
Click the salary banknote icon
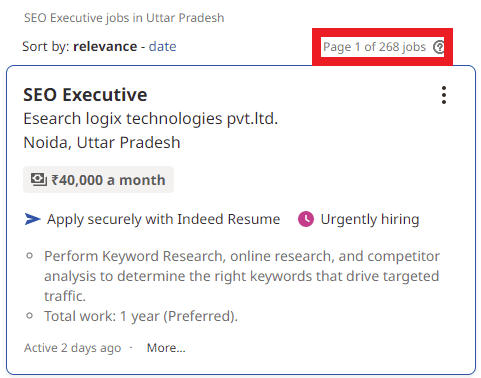39,180
